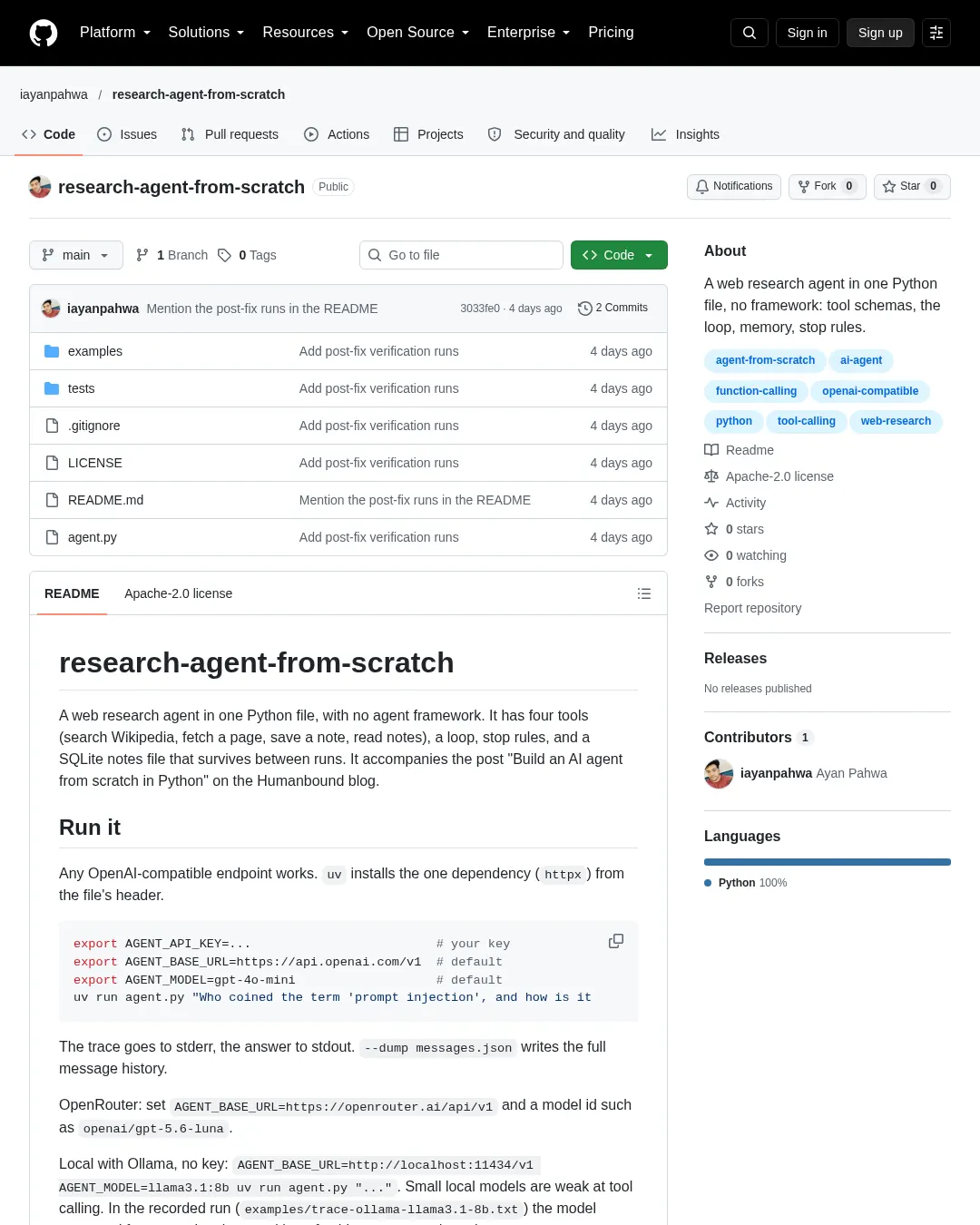The height and width of the screenshot is (1225, 980).
Task: Open the Releases heading link
Action: pos(735,659)
